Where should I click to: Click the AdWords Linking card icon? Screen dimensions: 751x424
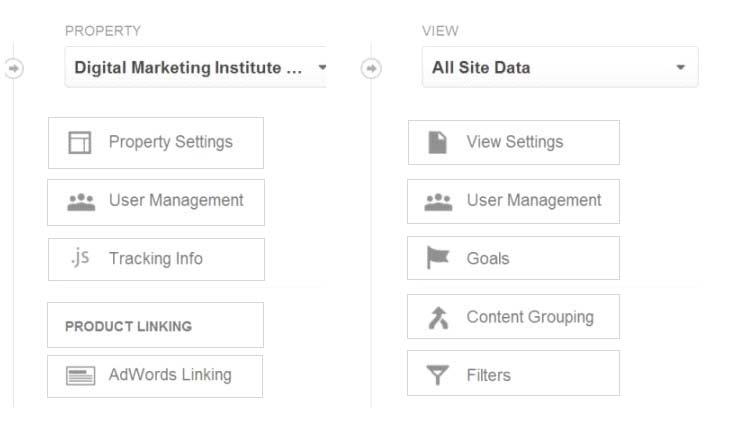(80, 376)
